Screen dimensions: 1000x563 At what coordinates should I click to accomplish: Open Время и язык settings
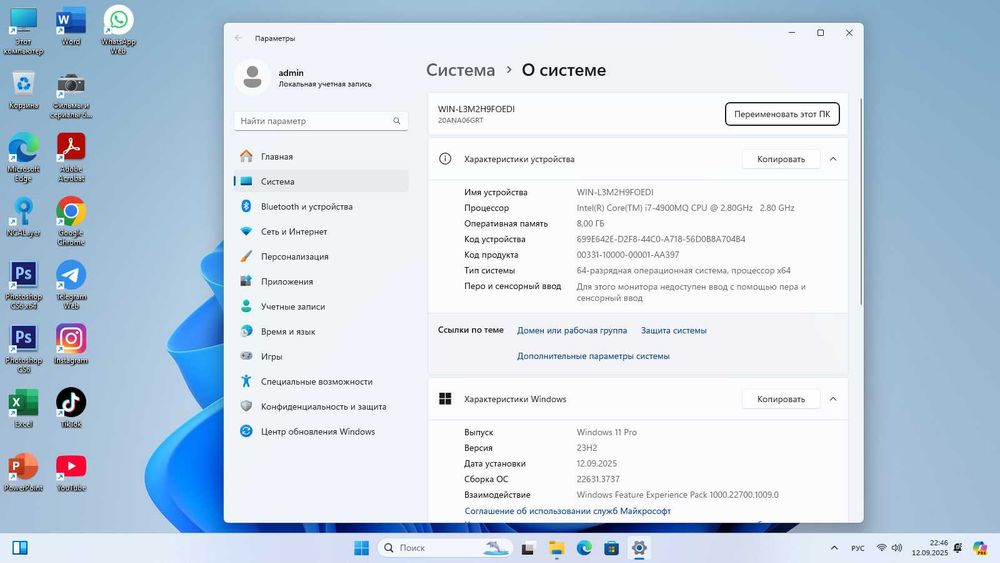[321, 331]
